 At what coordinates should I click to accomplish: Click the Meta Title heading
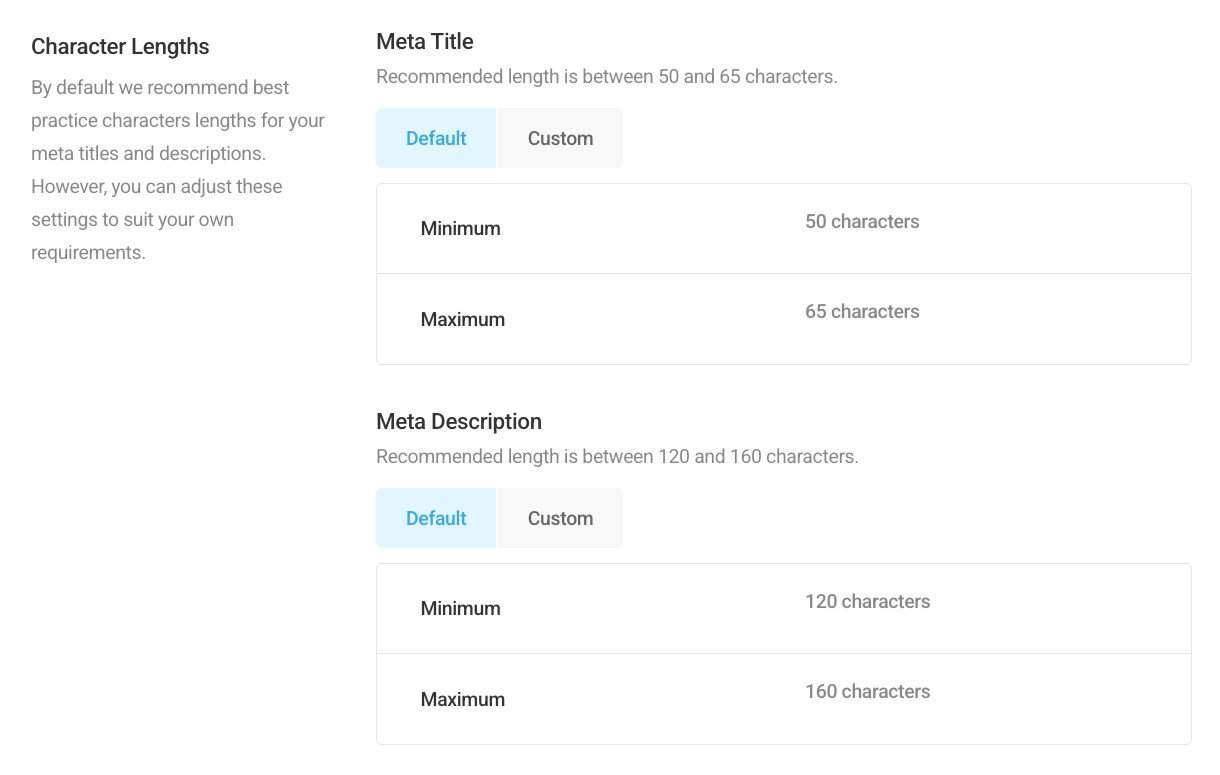[x=424, y=41]
